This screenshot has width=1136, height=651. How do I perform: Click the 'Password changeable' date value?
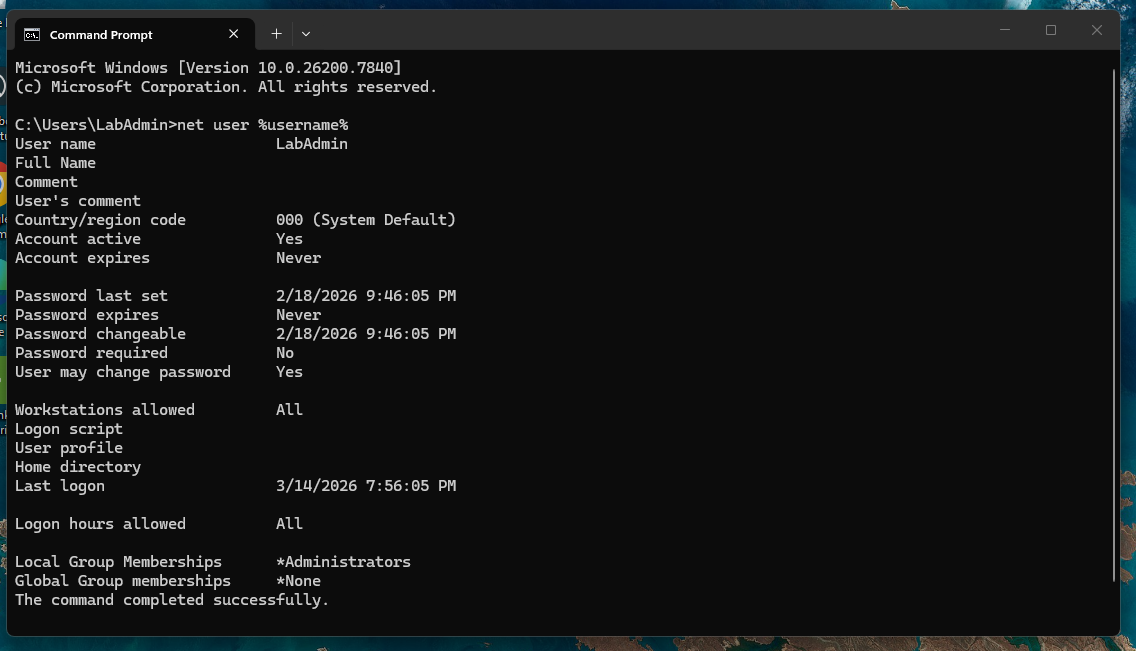pyautogui.click(x=366, y=334)
